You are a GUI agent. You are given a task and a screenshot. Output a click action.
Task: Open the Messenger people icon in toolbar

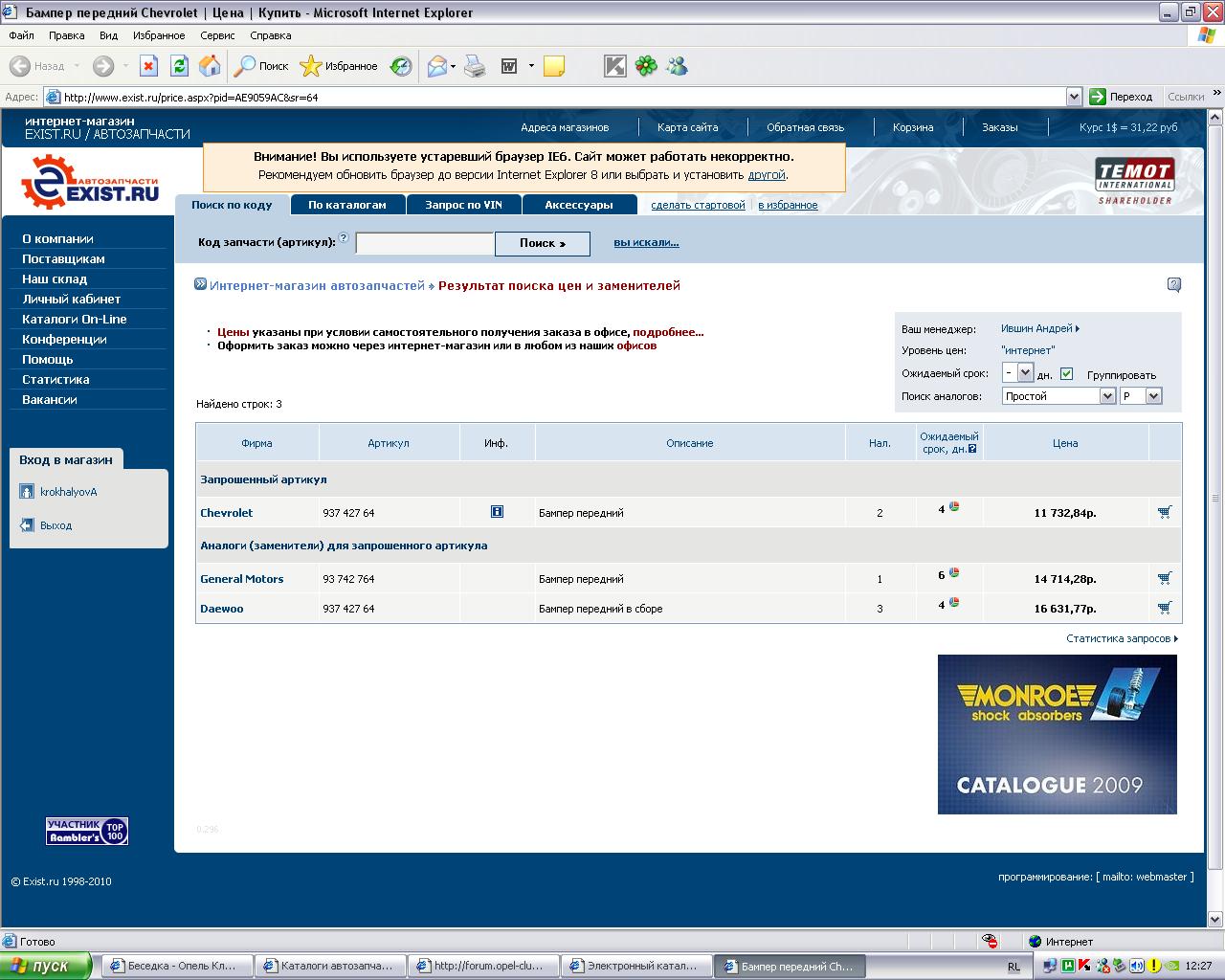coord(678,66)
